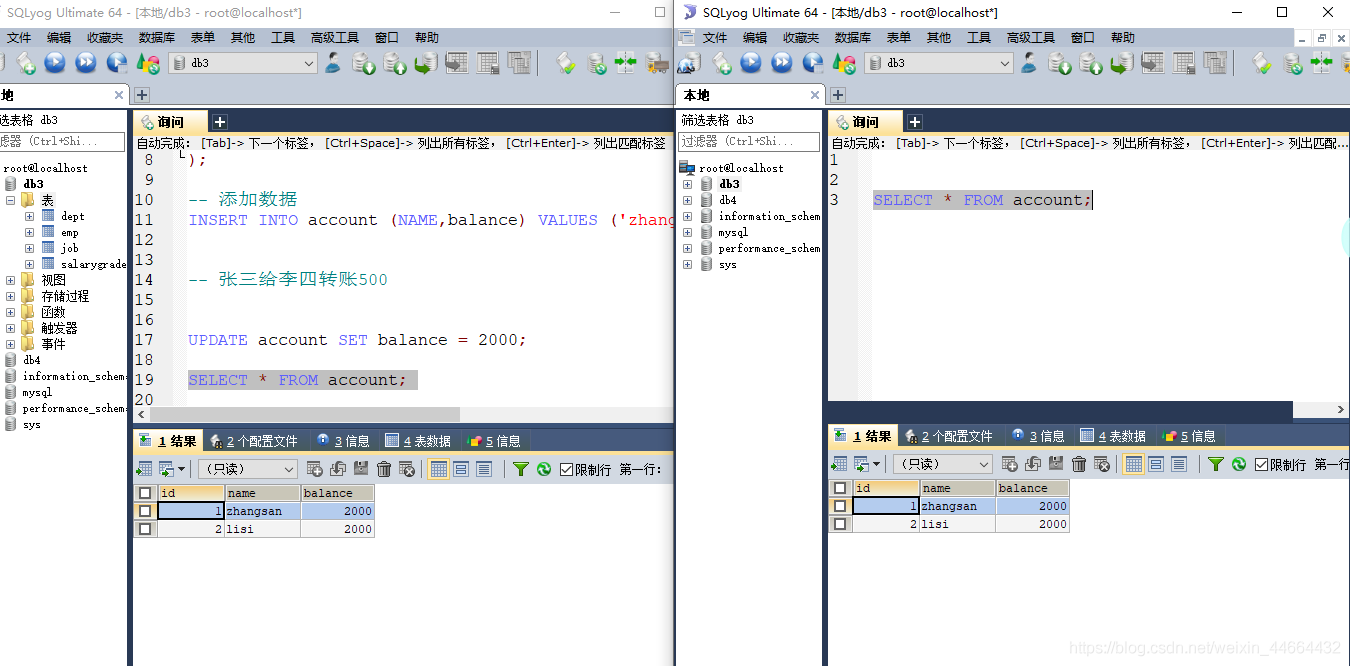
Task: Open the 文件 menu in right window
Action: pos(715,37)
